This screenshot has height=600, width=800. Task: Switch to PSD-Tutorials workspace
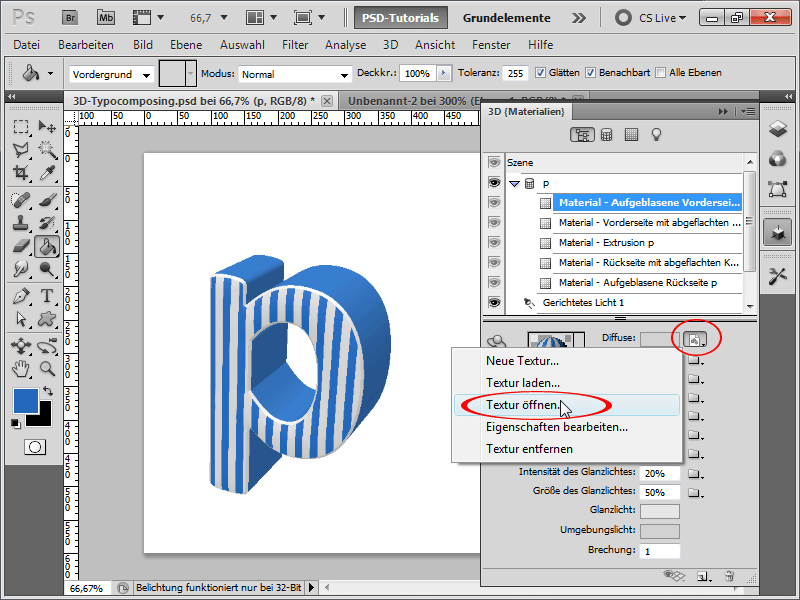[401, 18]
